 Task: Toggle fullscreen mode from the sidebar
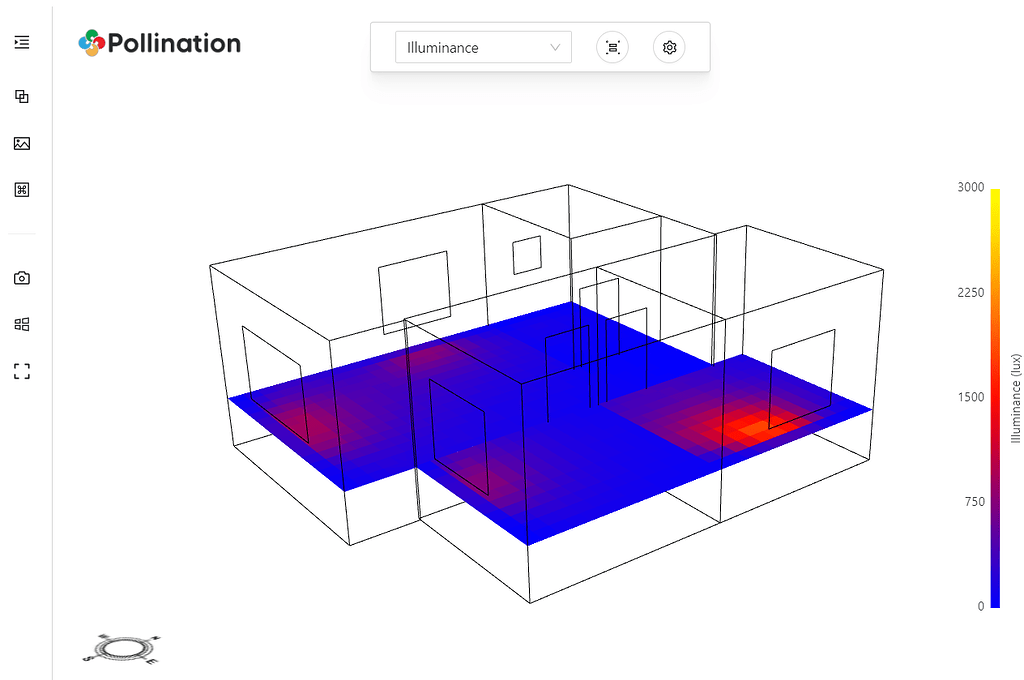click(x=22, y=372)
